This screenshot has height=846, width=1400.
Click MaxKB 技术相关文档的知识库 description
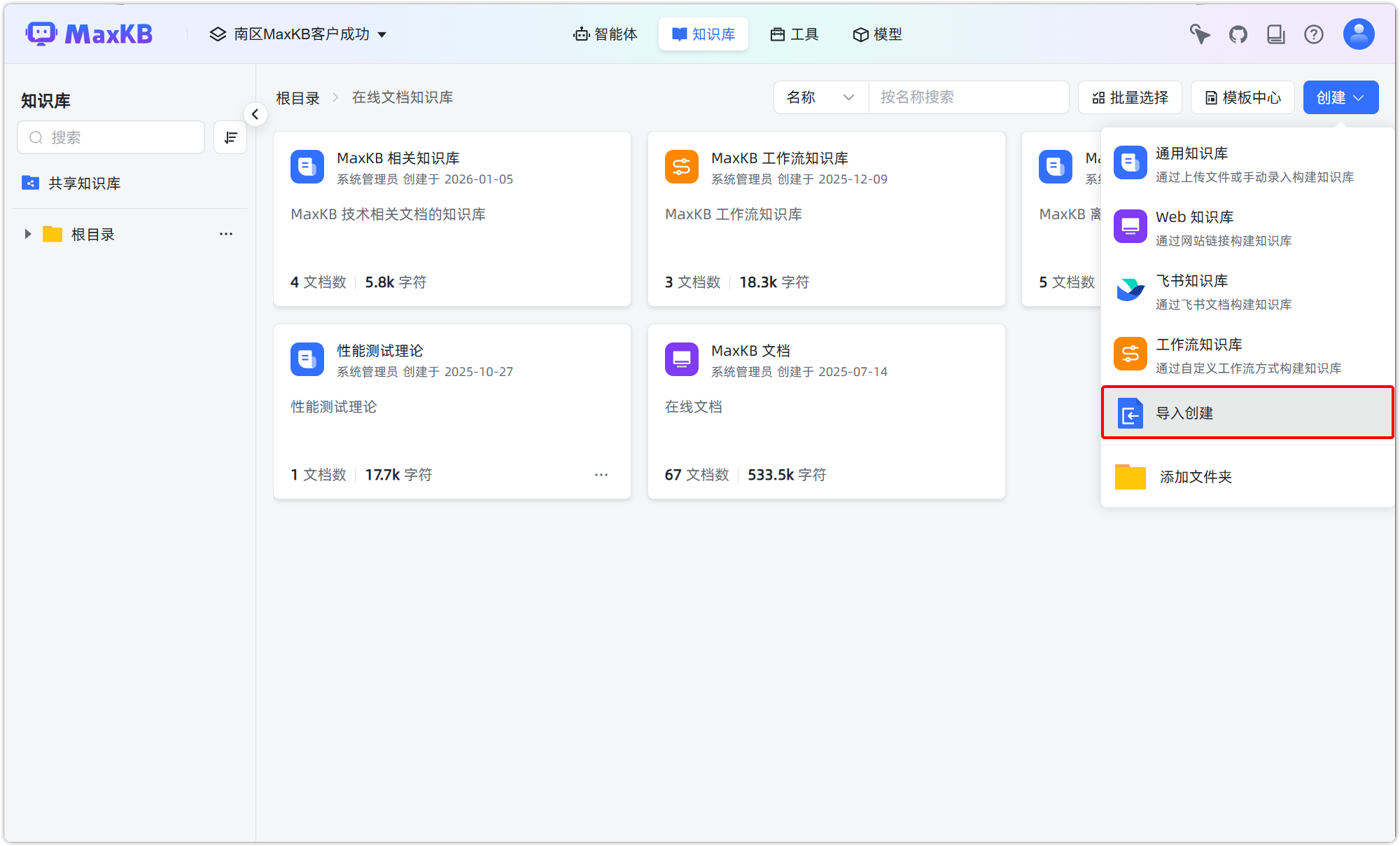[x=388, y=214]
